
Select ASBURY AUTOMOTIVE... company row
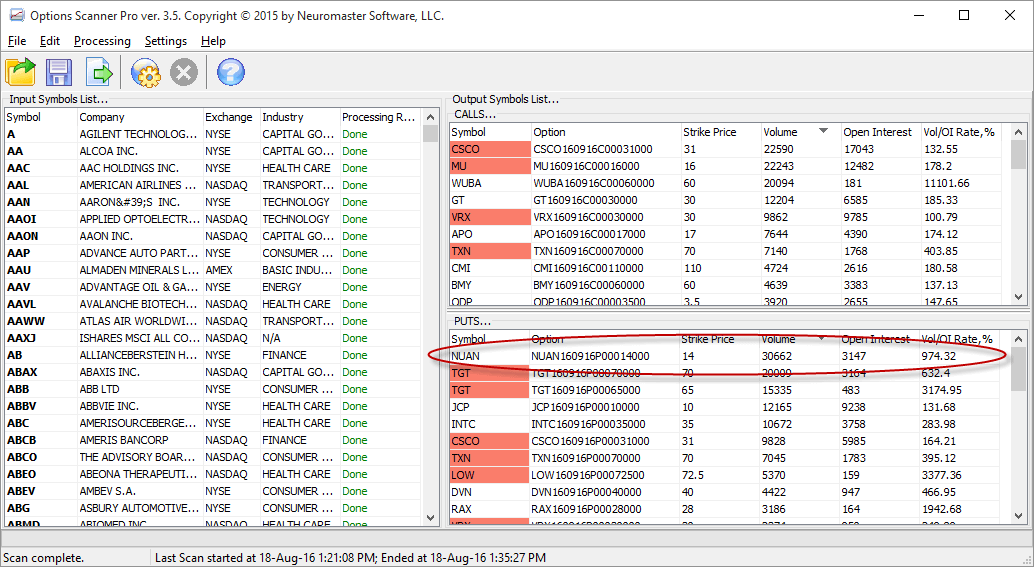(213, 508)
